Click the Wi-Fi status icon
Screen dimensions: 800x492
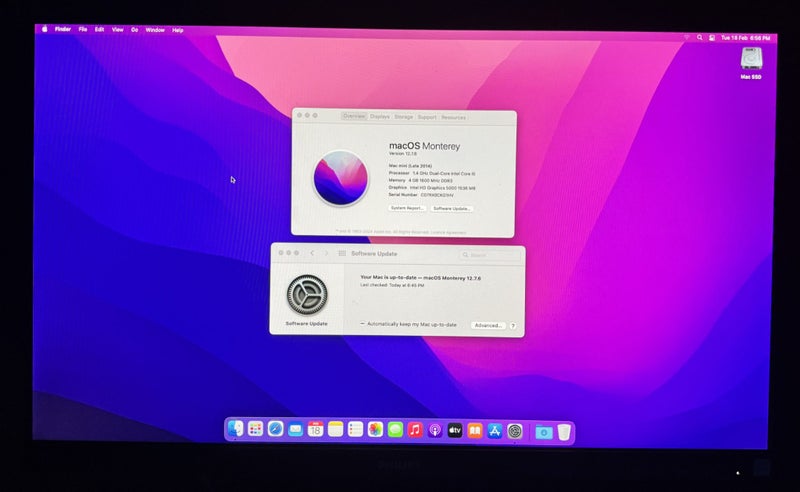(687, 37)
